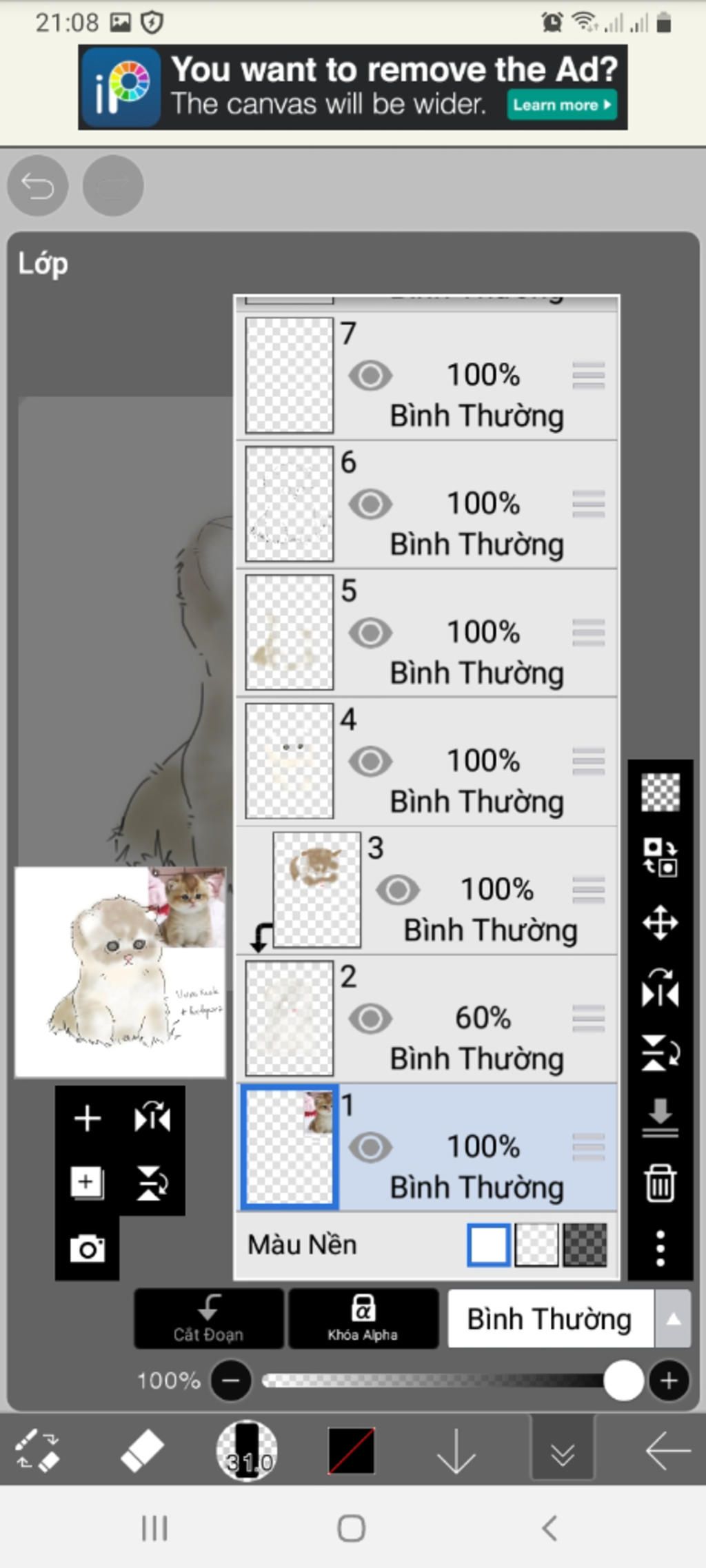Viewport: 706px width, 1568px height.
Task: Select the eraser tool in bottom bar
Action: 142,1450
